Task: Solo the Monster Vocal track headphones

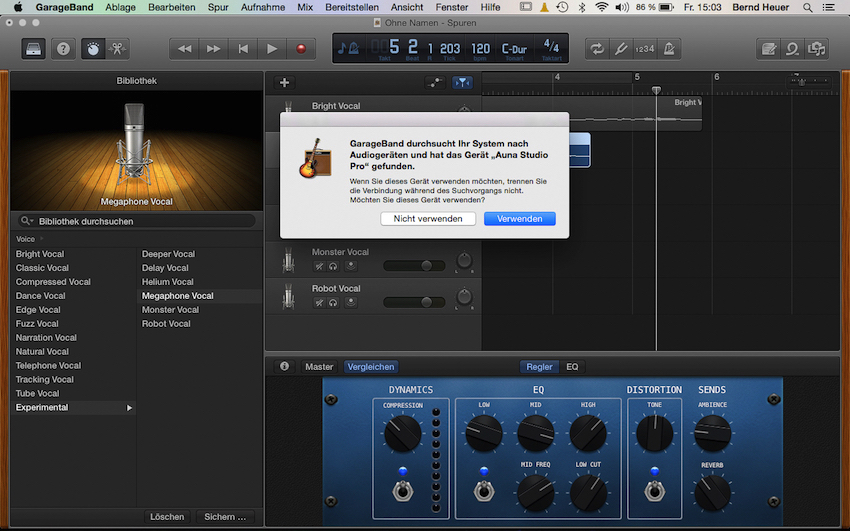Action: (333, 266)
